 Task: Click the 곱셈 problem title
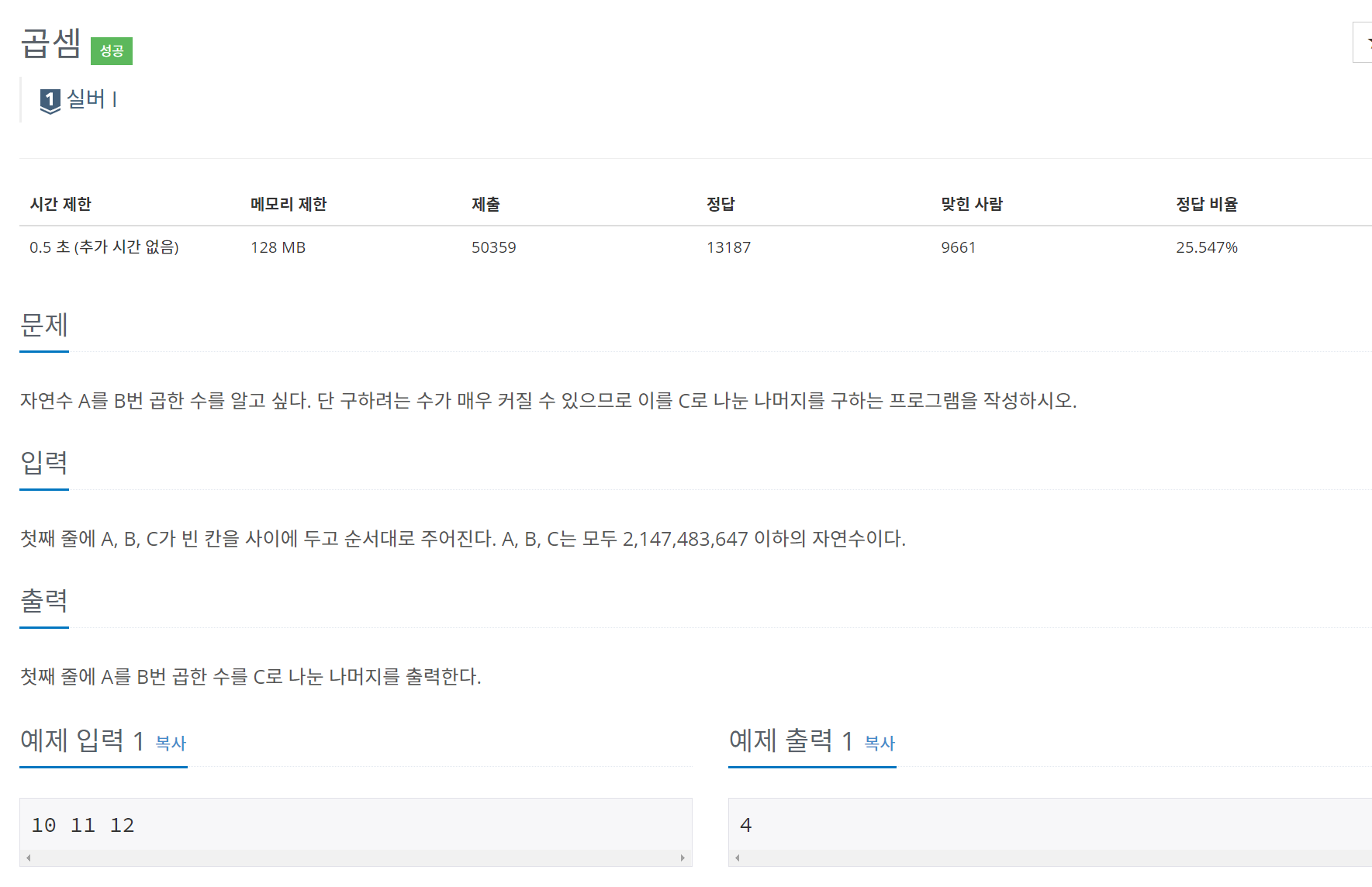[51, 43]
